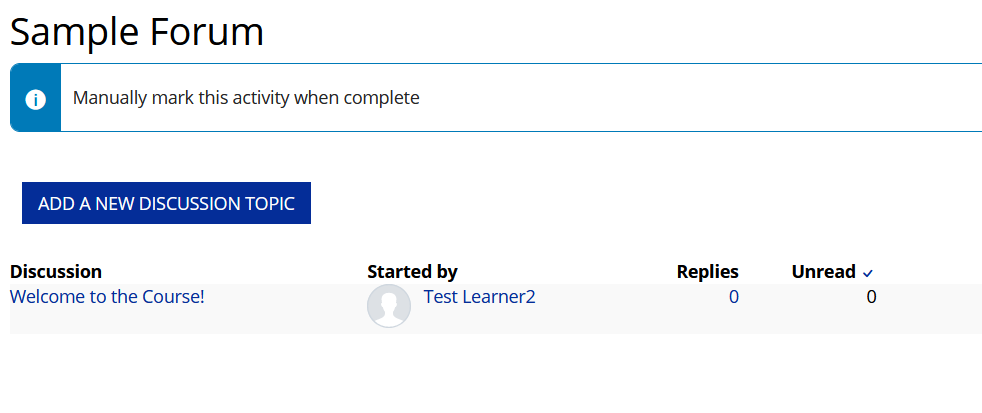982x413 pixels.
Task: Click the Replies column header
Action: (x=707, y=272)
